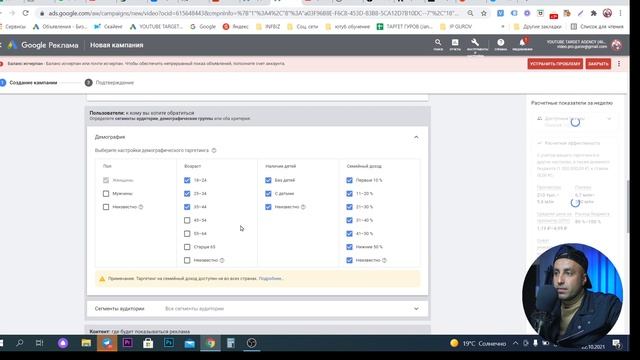640x360 pixels.
Task: Open Photoshop from the taskbar
Action: click(x=169, y=343)
